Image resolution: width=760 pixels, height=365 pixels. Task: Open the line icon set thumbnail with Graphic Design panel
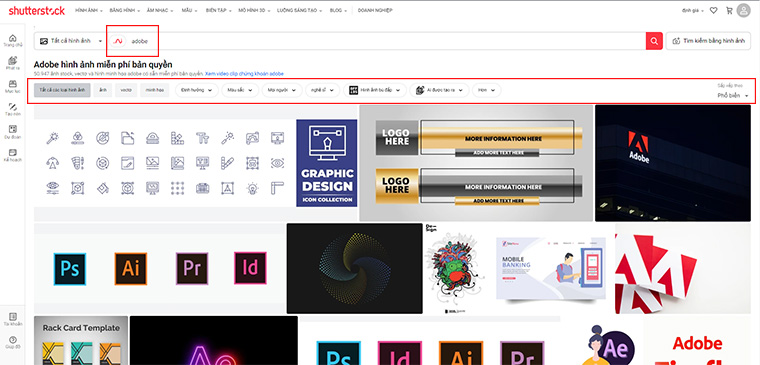tap(196, 163)
